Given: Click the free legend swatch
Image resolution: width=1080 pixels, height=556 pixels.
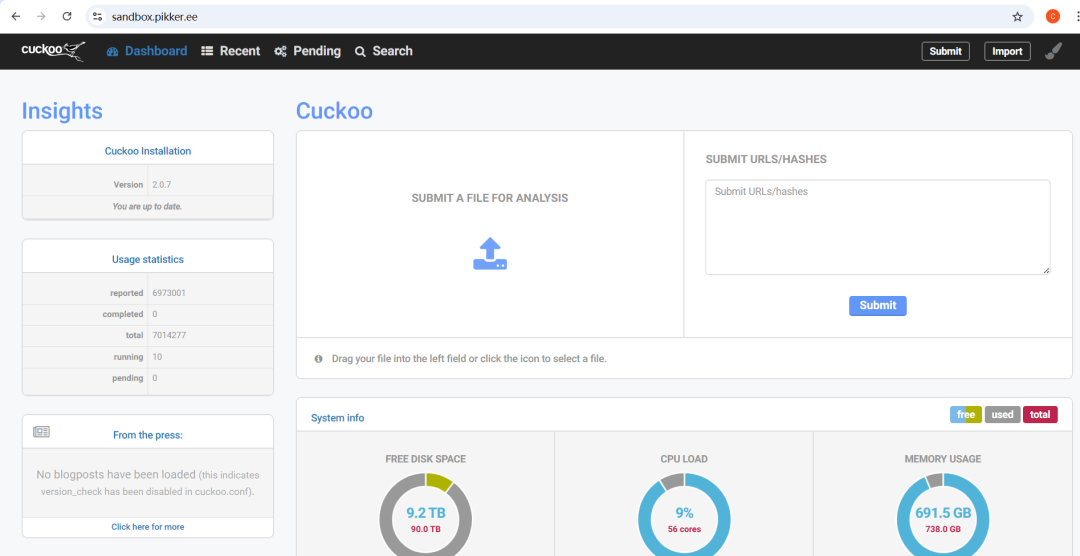Looking at the screenshot, I should [966, 415].
